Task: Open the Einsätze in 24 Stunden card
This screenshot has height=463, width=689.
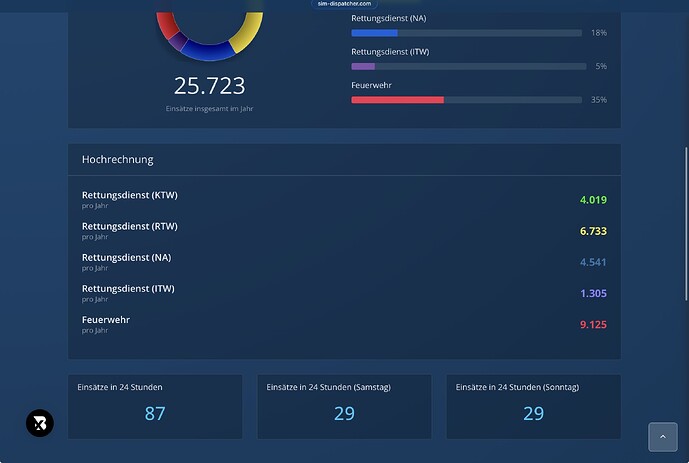Action: click(x=155, y=406)
